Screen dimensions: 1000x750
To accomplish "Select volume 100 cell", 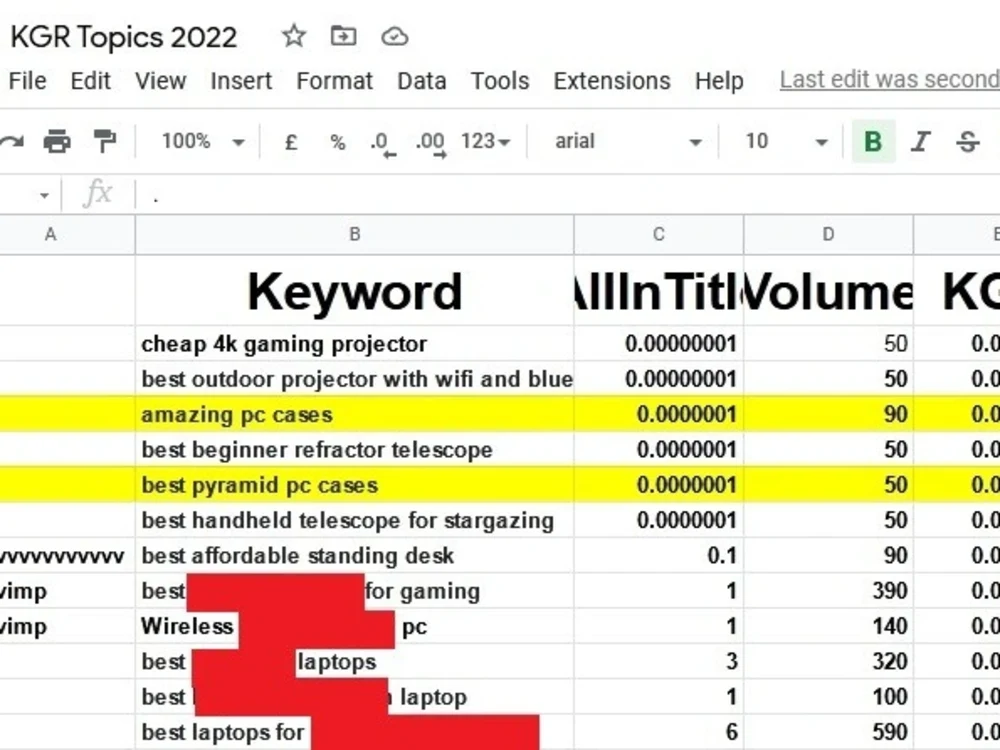I will click(828, 696).
